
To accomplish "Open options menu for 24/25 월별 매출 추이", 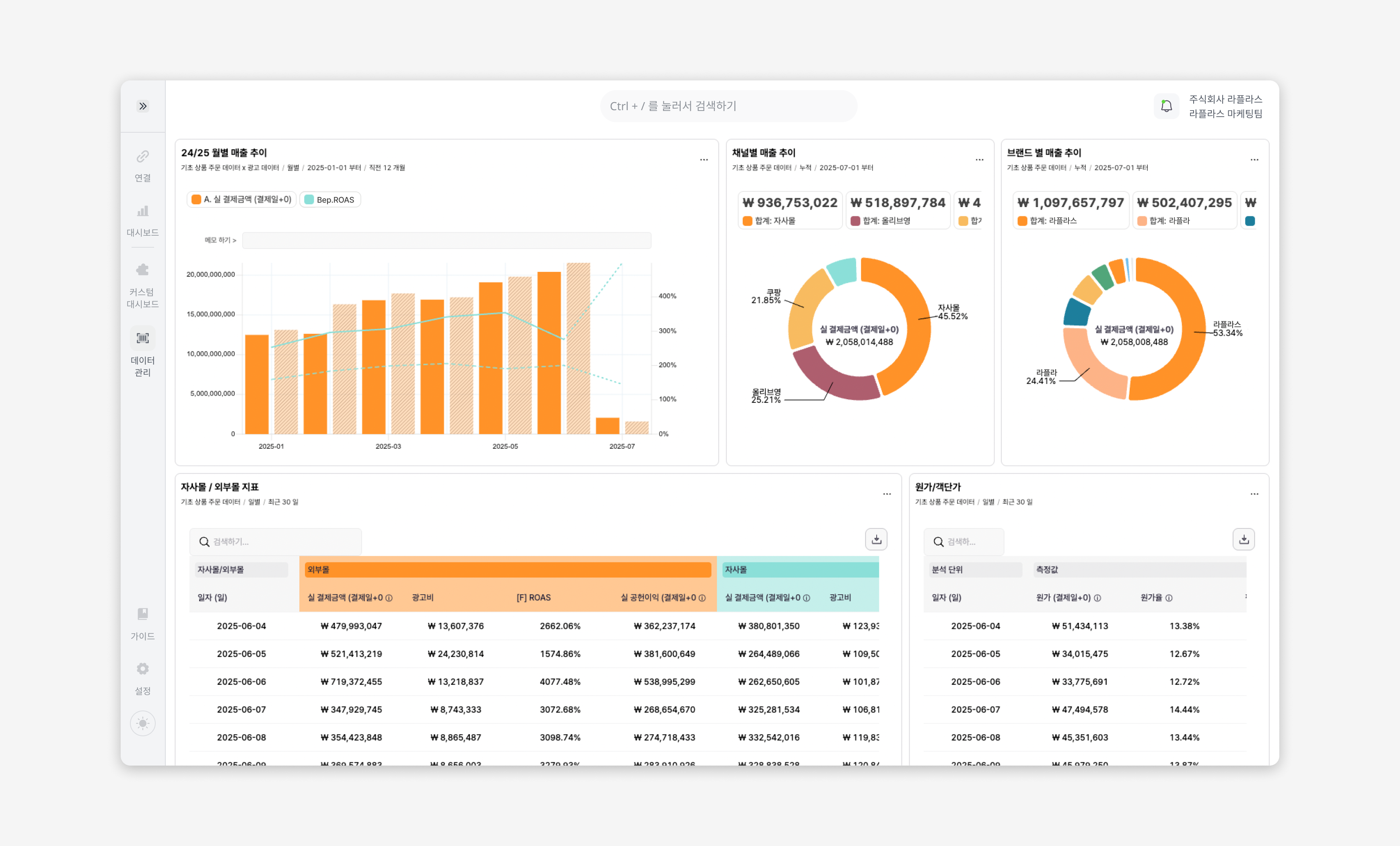I will click(703, 160).
